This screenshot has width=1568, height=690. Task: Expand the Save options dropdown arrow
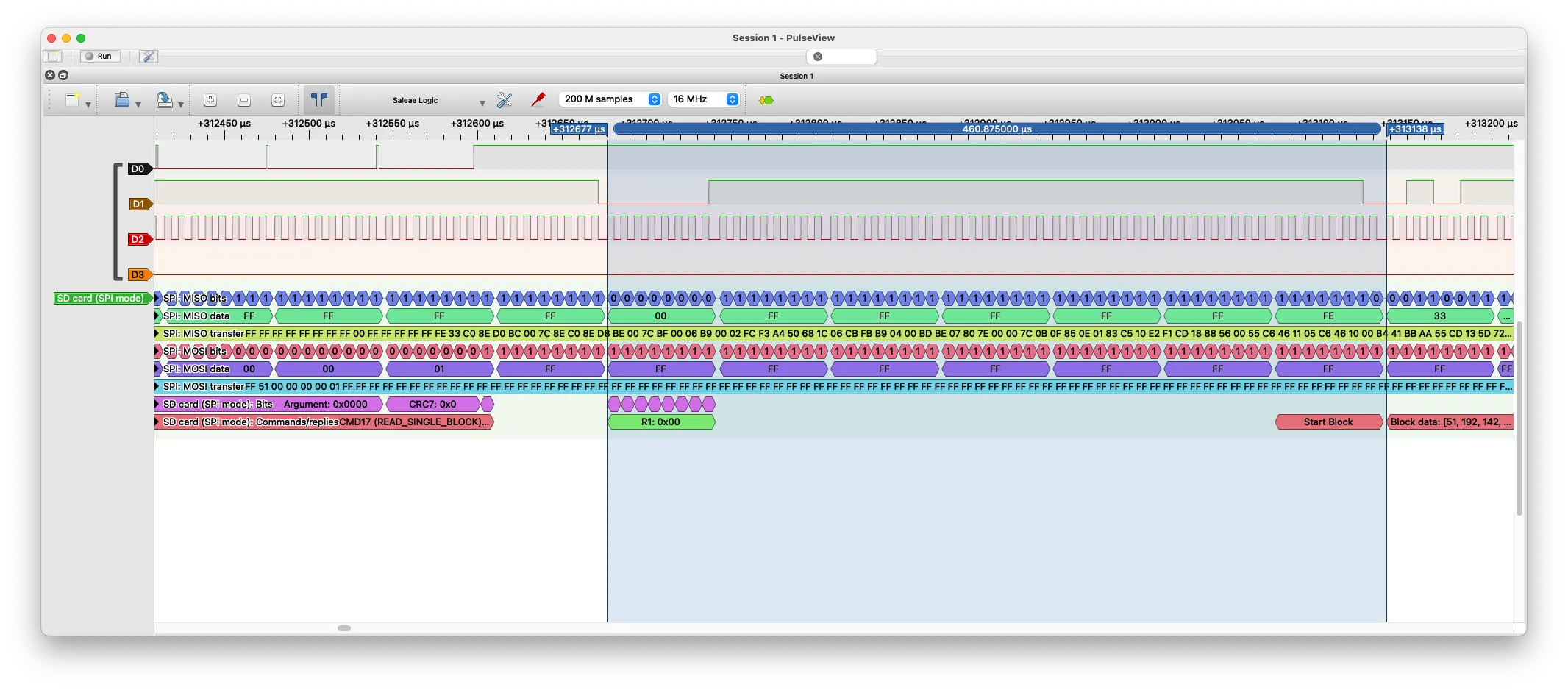tap(181, 104)
